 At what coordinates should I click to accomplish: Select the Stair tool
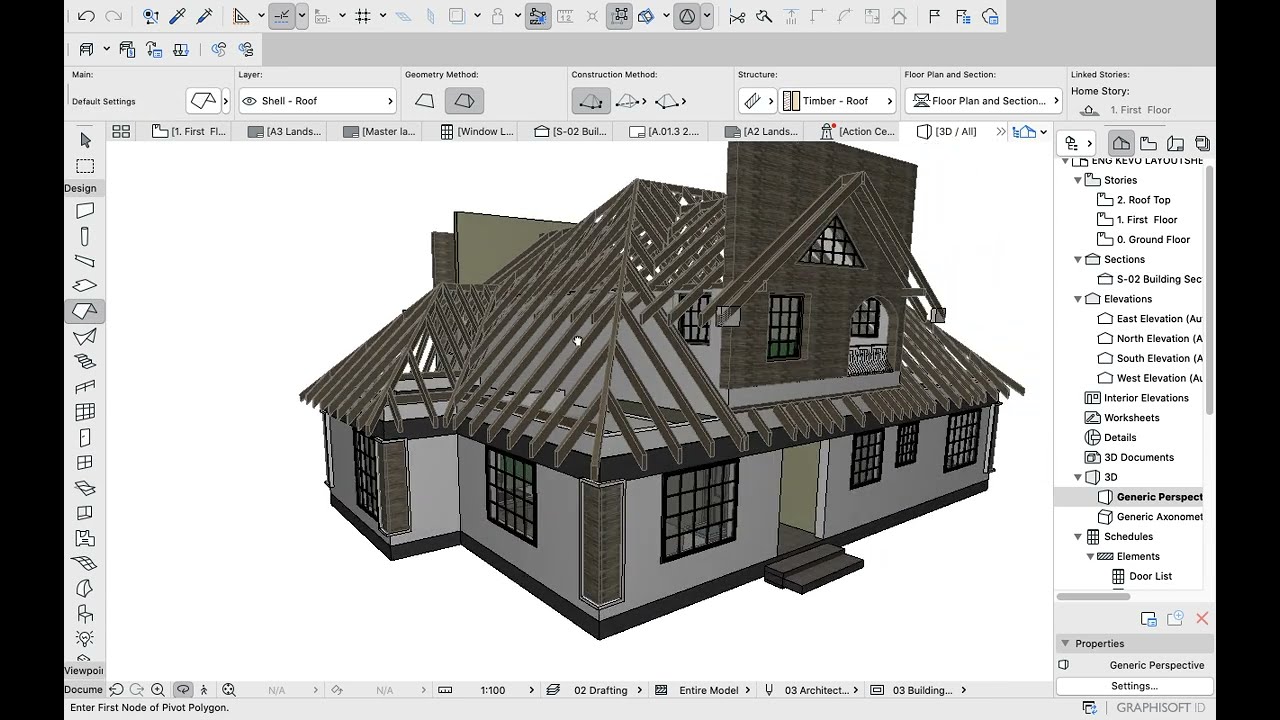[85, 362]
